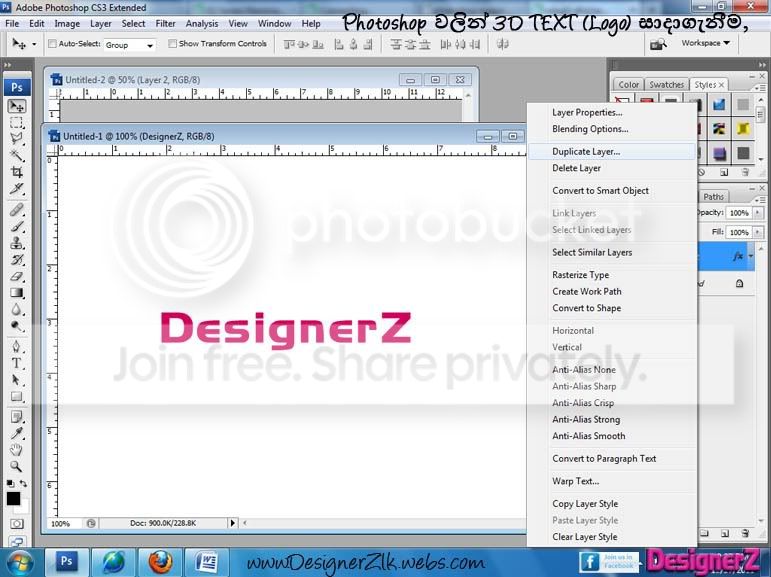Viewport: 771px width, 577px height.
Task: Open Firefox from the taskbar
Action: 160,562
